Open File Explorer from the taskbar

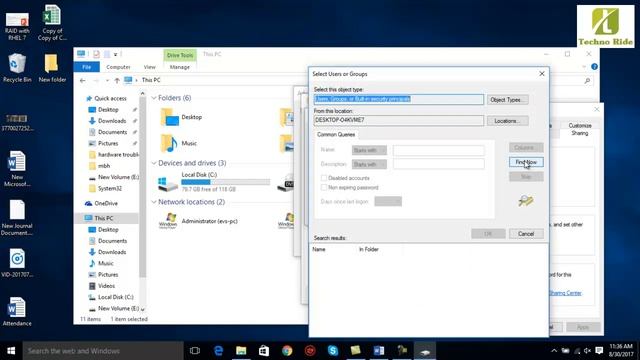241,351
